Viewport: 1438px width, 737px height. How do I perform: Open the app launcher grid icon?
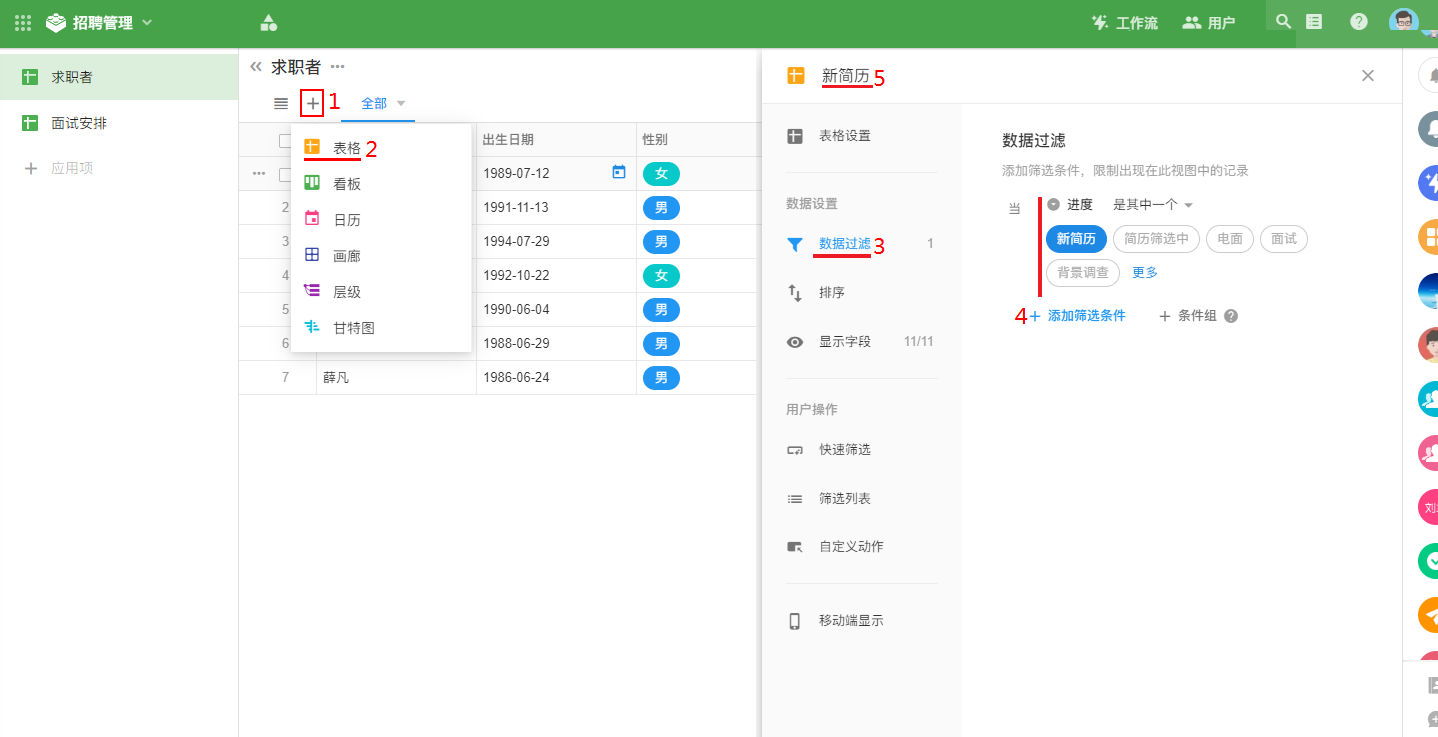tap(23, 22)
